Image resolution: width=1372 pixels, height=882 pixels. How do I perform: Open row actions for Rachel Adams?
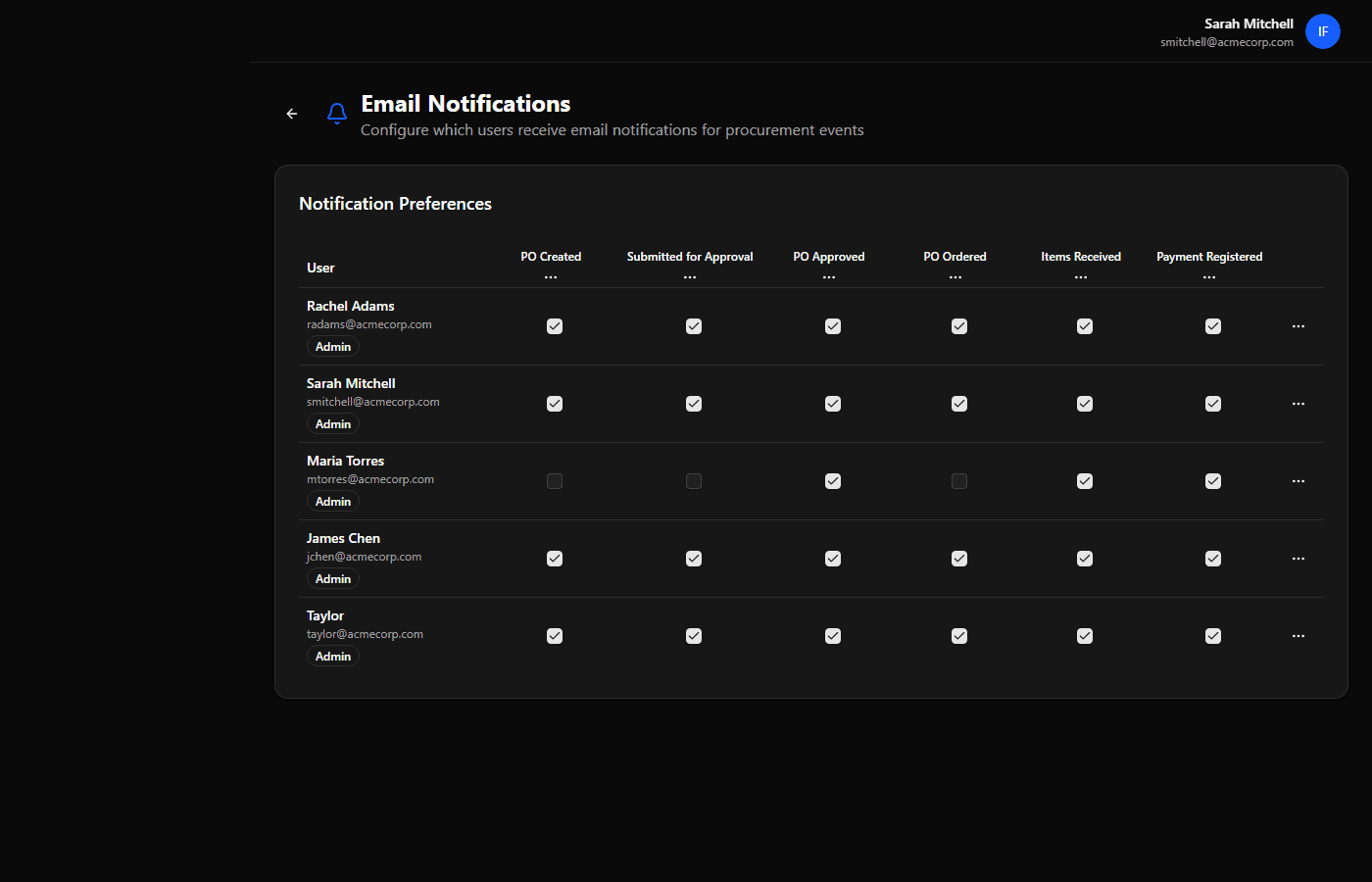coord(1298,325)
